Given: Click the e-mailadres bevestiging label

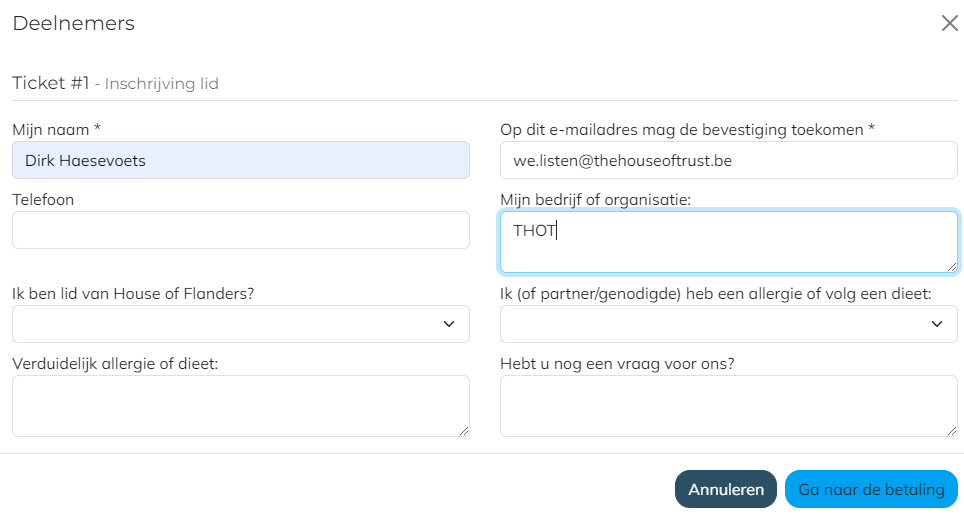Looking at the screenshot, I should (x=687, y=130).
